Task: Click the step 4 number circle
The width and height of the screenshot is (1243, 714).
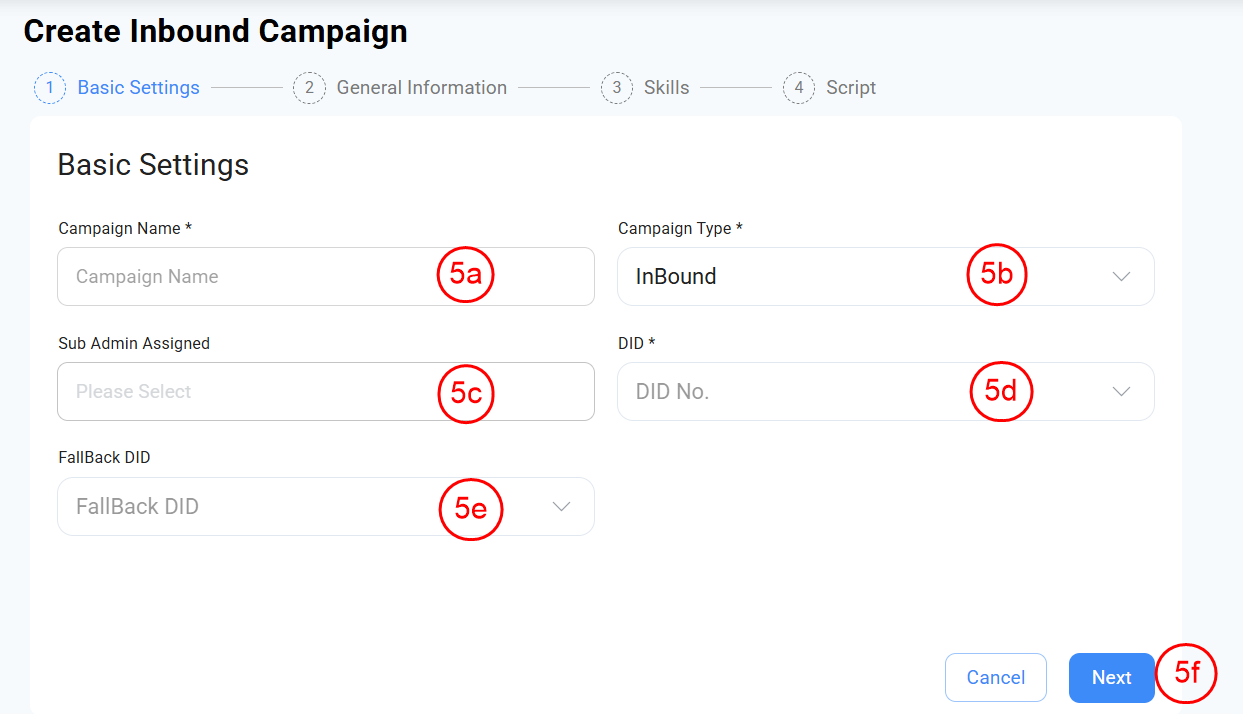Action: 799,88
